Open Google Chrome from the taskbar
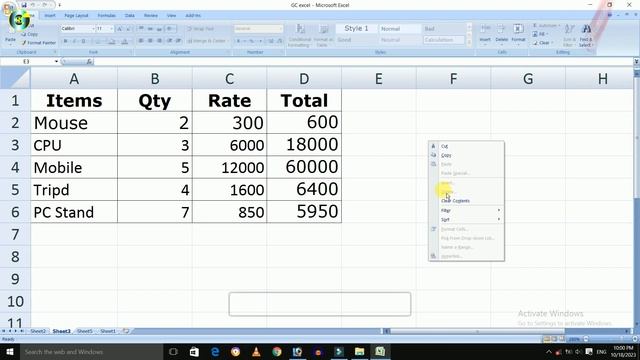The image size is (640, 360). (277, 351)
